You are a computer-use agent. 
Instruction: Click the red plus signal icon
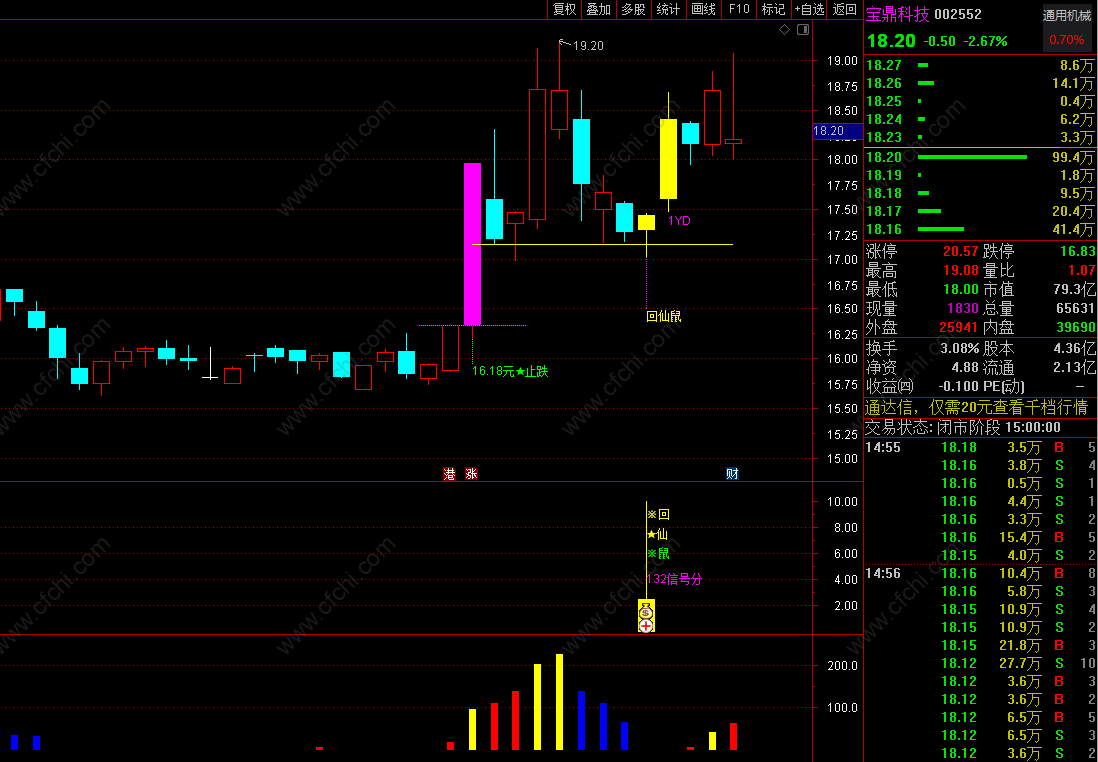(x=646, y=626)
